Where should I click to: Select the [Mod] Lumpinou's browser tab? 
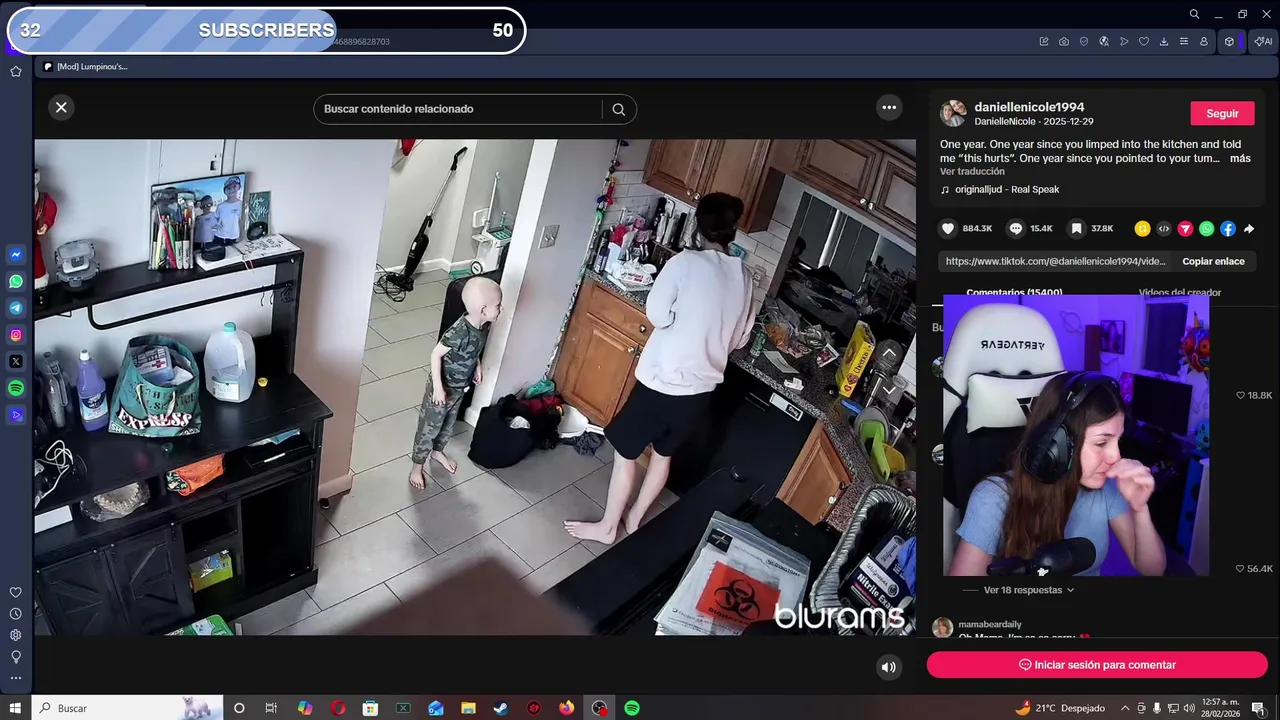pyautogui.click(x=85, y=67)
